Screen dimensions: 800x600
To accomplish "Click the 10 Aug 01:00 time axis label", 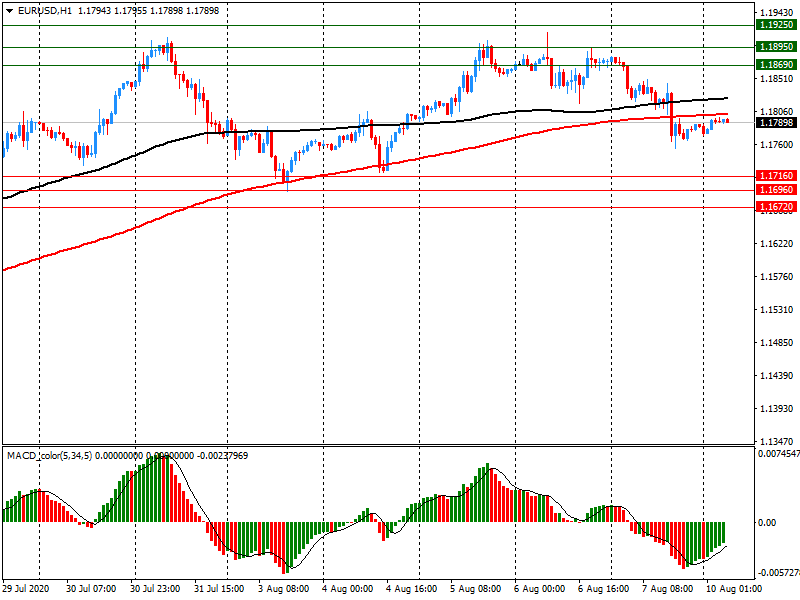I will 734,589.
